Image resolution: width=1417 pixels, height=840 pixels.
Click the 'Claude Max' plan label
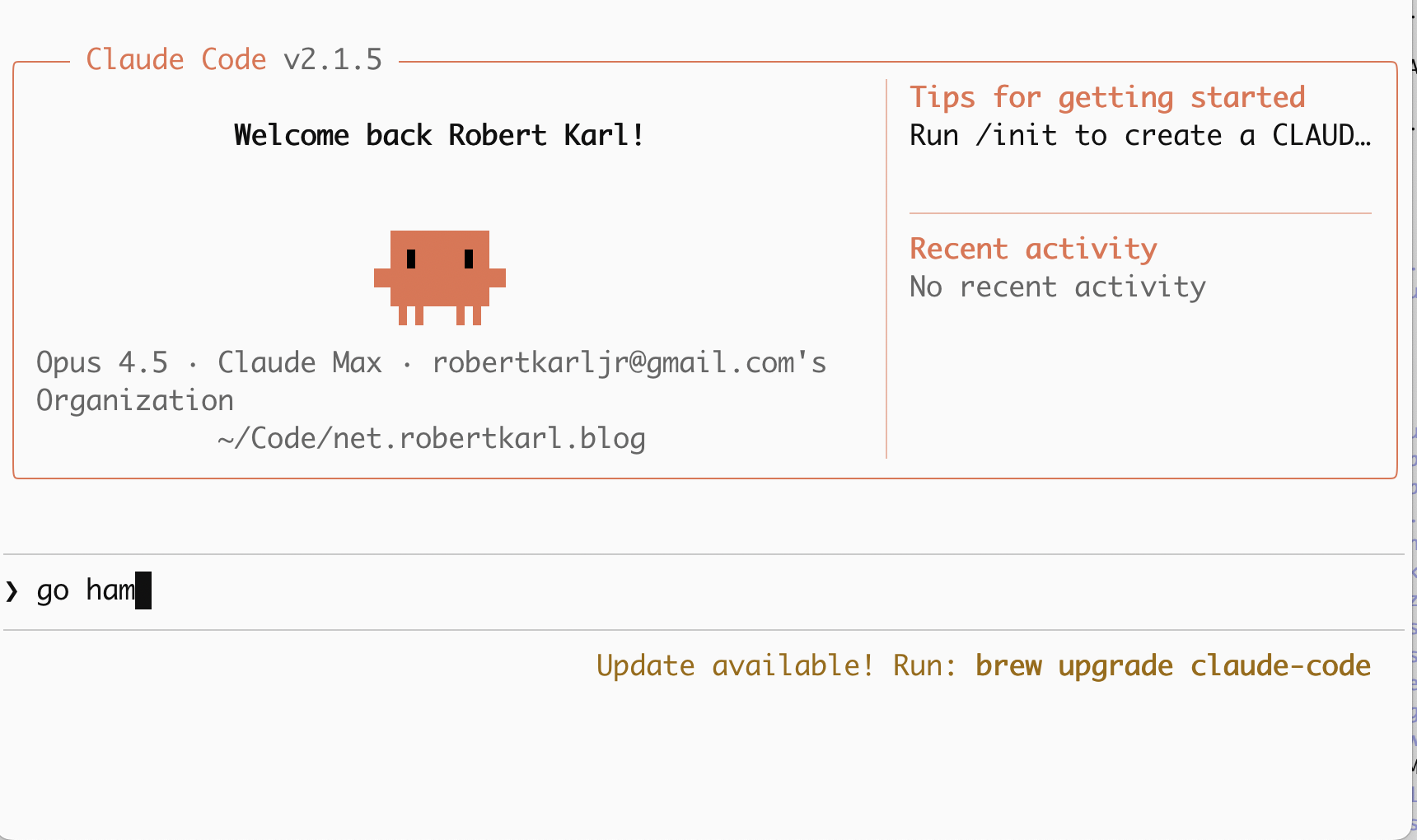(x=299, y=362)
